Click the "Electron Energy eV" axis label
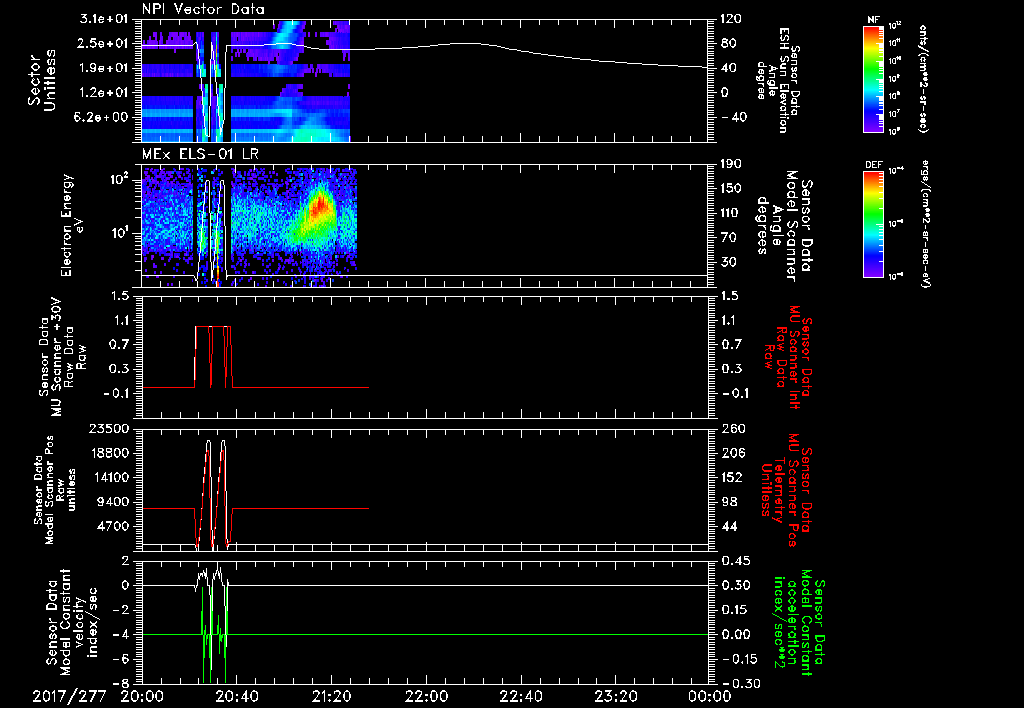1024x708 pixels. click(x=72, y=225)
